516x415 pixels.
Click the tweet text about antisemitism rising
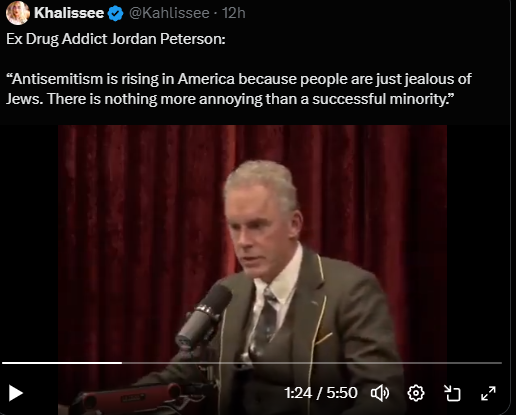coord(239,89)
